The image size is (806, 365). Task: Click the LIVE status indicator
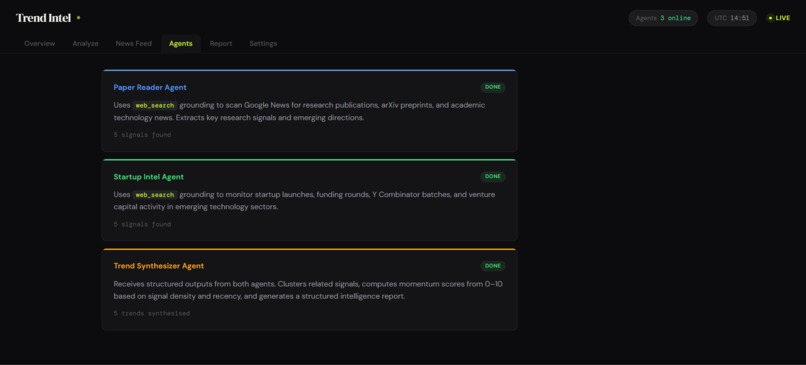click(779, 18)
